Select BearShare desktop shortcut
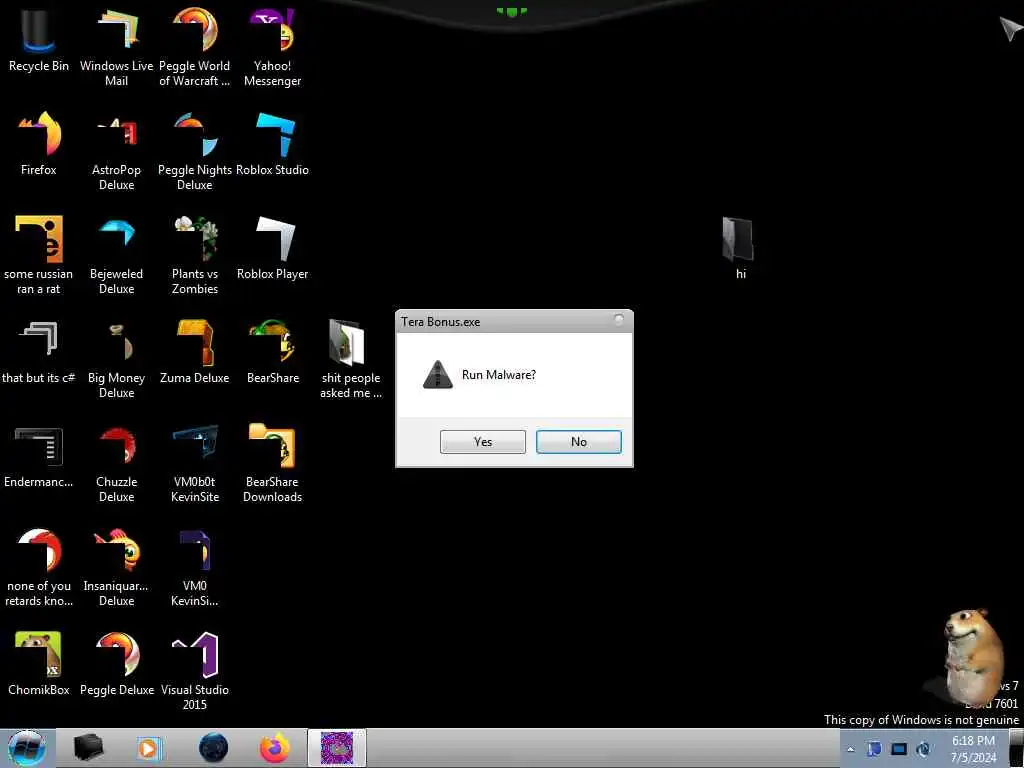 (x=272, y=351)
